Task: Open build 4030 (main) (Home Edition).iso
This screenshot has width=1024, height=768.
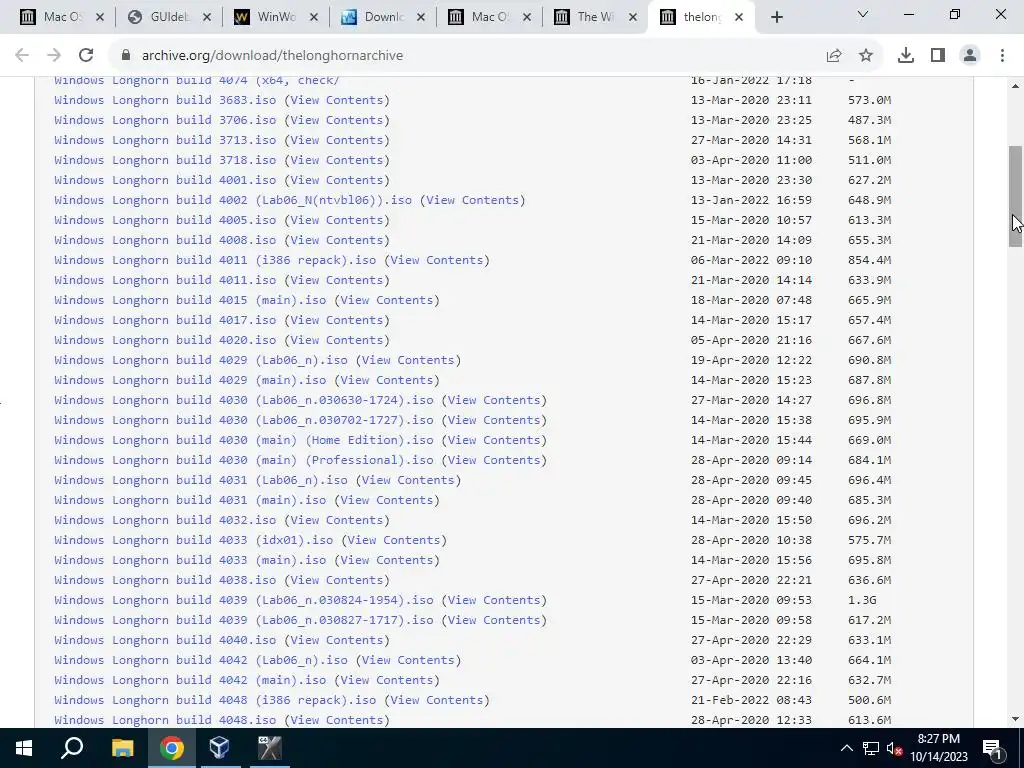Action: [x=244, y=440]
